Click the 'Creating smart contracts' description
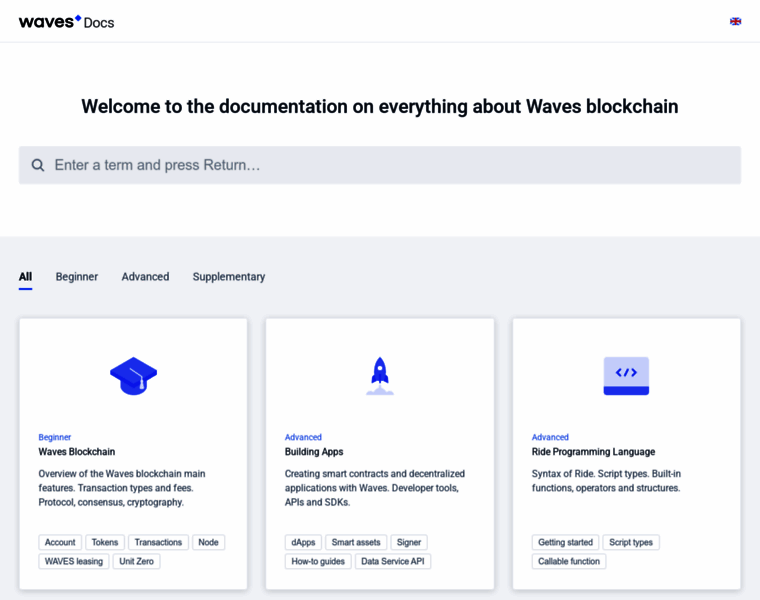Image resolution: width=760 pixels, height=600 pixels. point(375,488)
